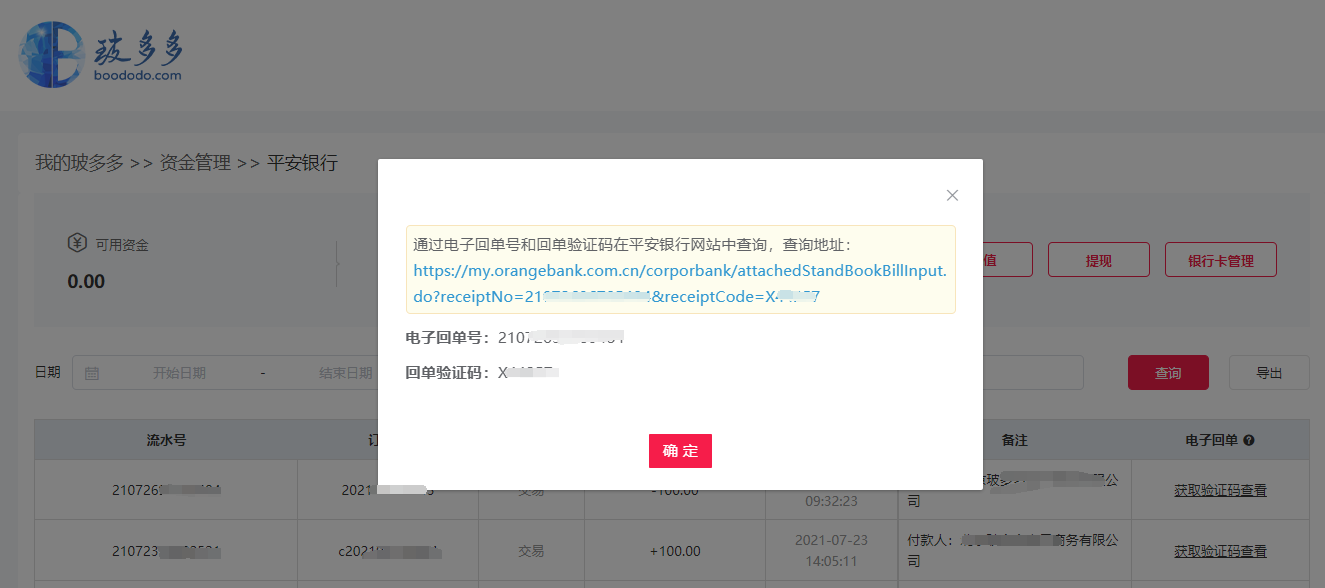This screenshot has height=588, width=1325.
Task: Click the +100.00 amount cell
Action: (674, 551)
